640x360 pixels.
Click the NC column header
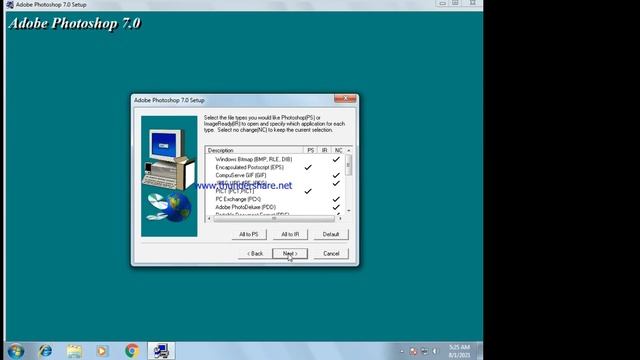point(338,150)
